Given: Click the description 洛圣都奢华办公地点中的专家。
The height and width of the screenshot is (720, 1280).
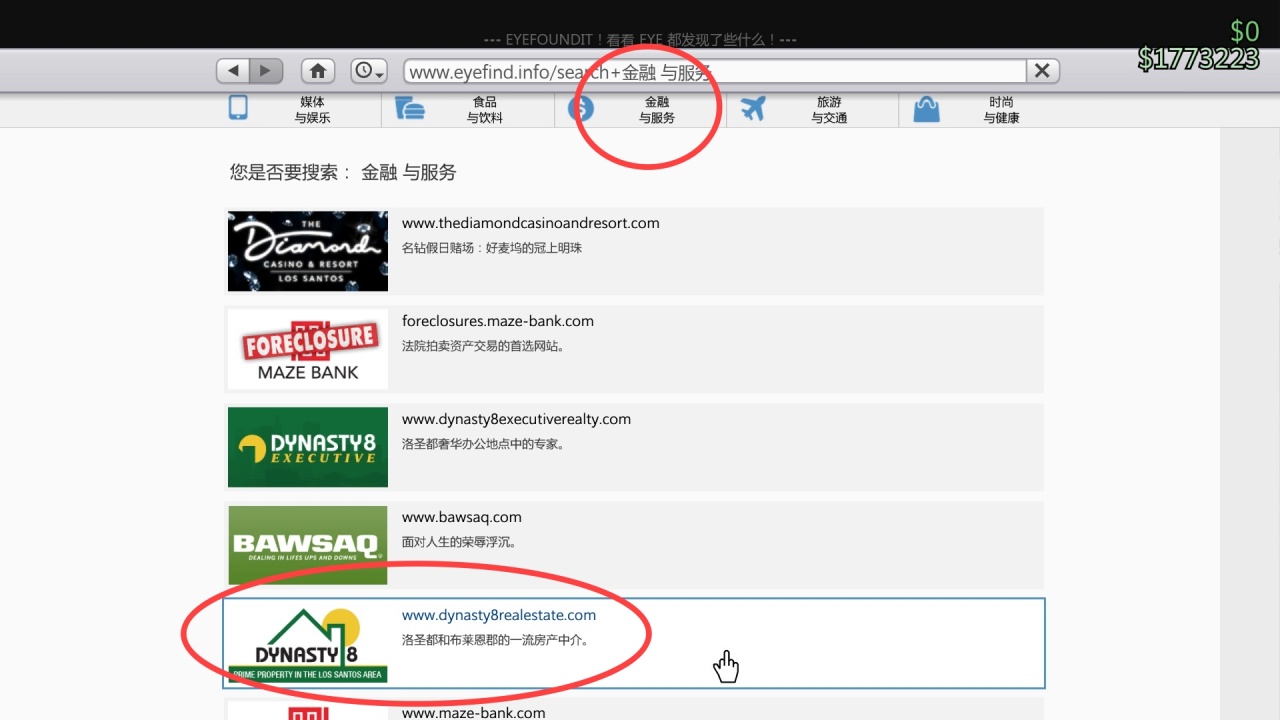Looking at the screenshot, I should point(484,444).
